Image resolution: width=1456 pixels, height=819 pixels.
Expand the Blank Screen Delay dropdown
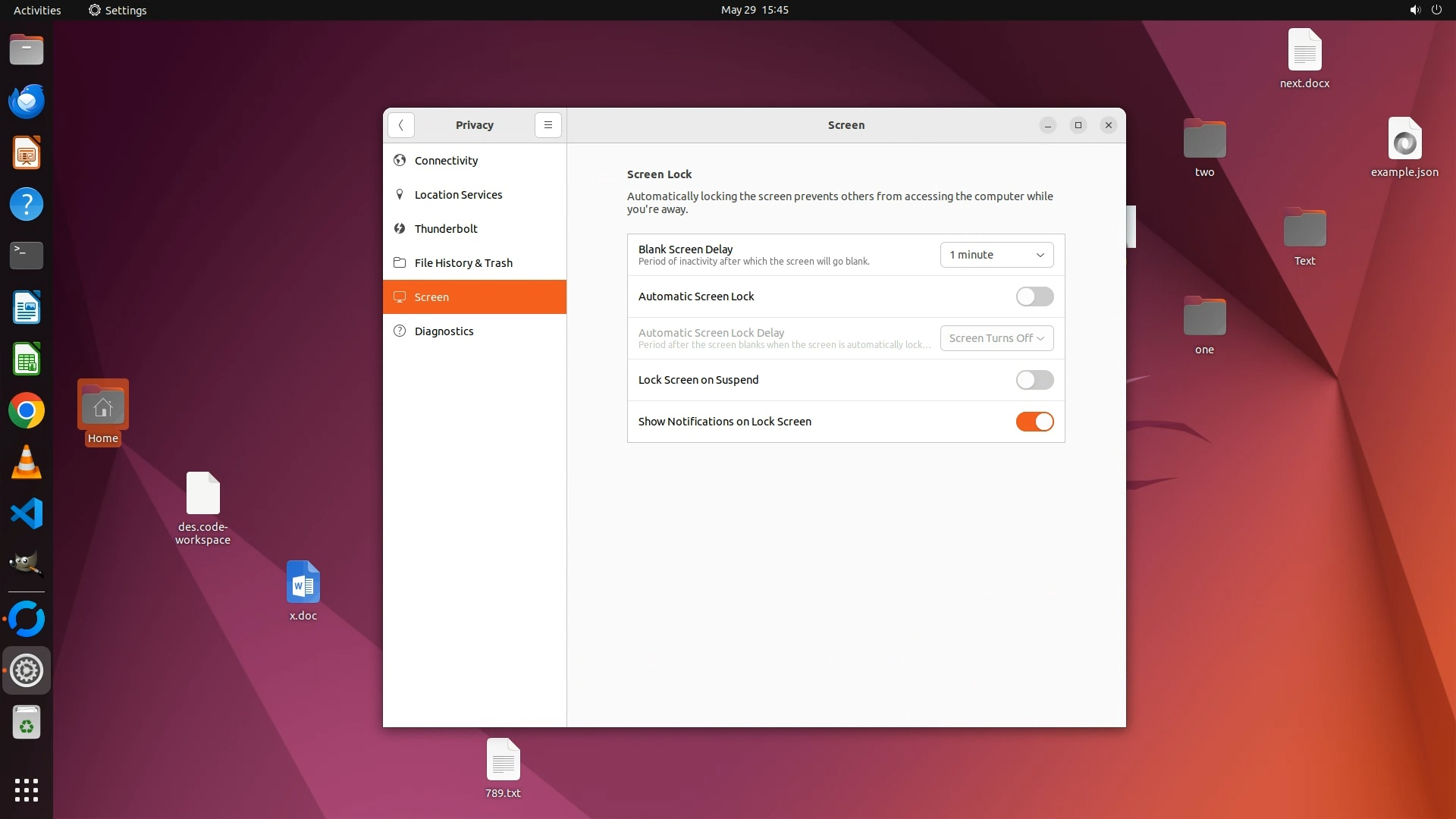pyautogui.click(x=996, y=255)
